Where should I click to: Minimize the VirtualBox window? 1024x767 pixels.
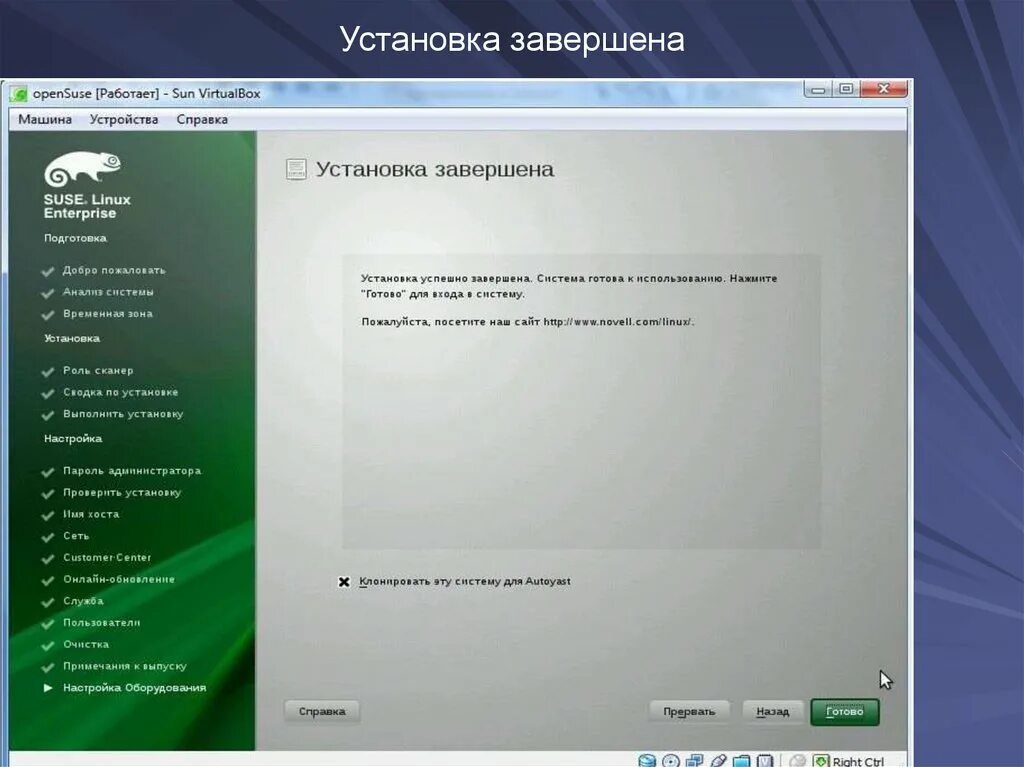point(819,90)
